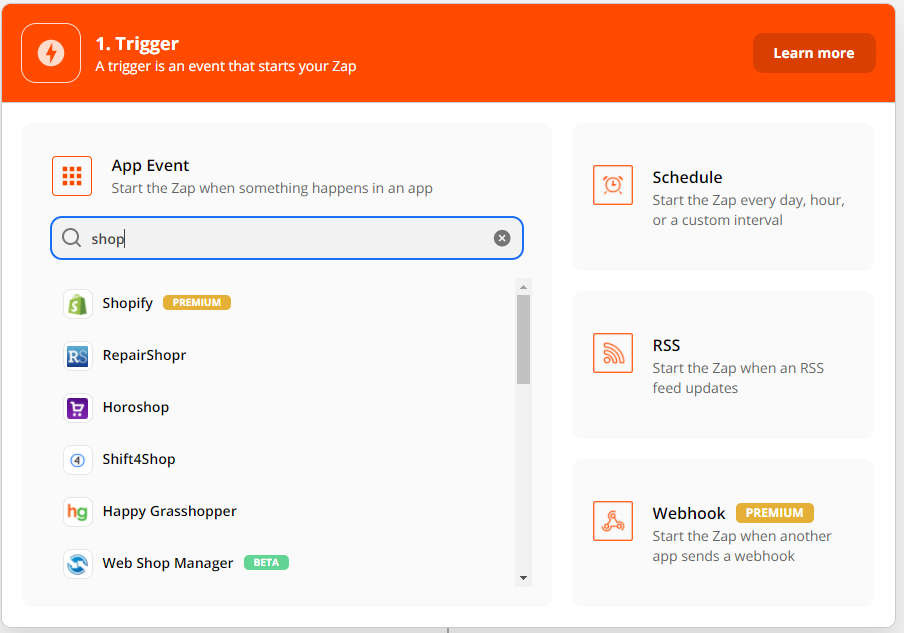This screenshot has height=633, width=904.
Task: Choose Web Shop Manager from the results
Action: tap(168, 563)
